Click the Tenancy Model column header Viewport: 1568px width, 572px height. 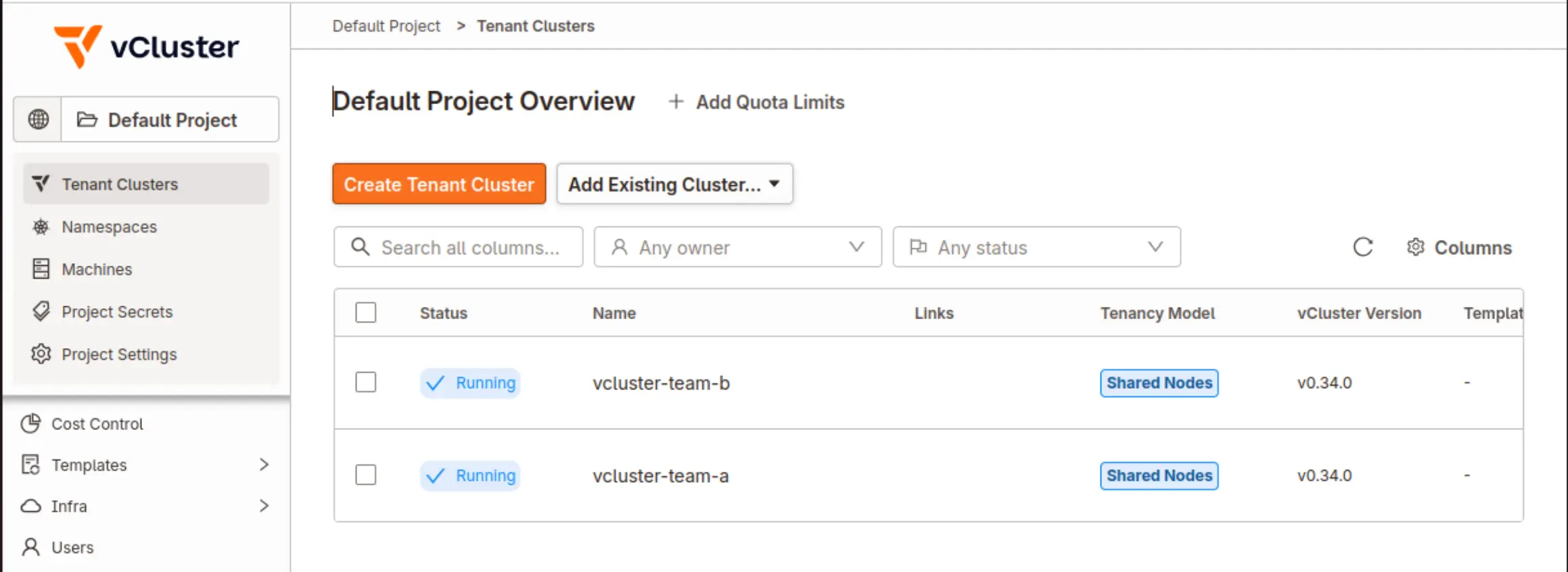(x=1157, y=313)
